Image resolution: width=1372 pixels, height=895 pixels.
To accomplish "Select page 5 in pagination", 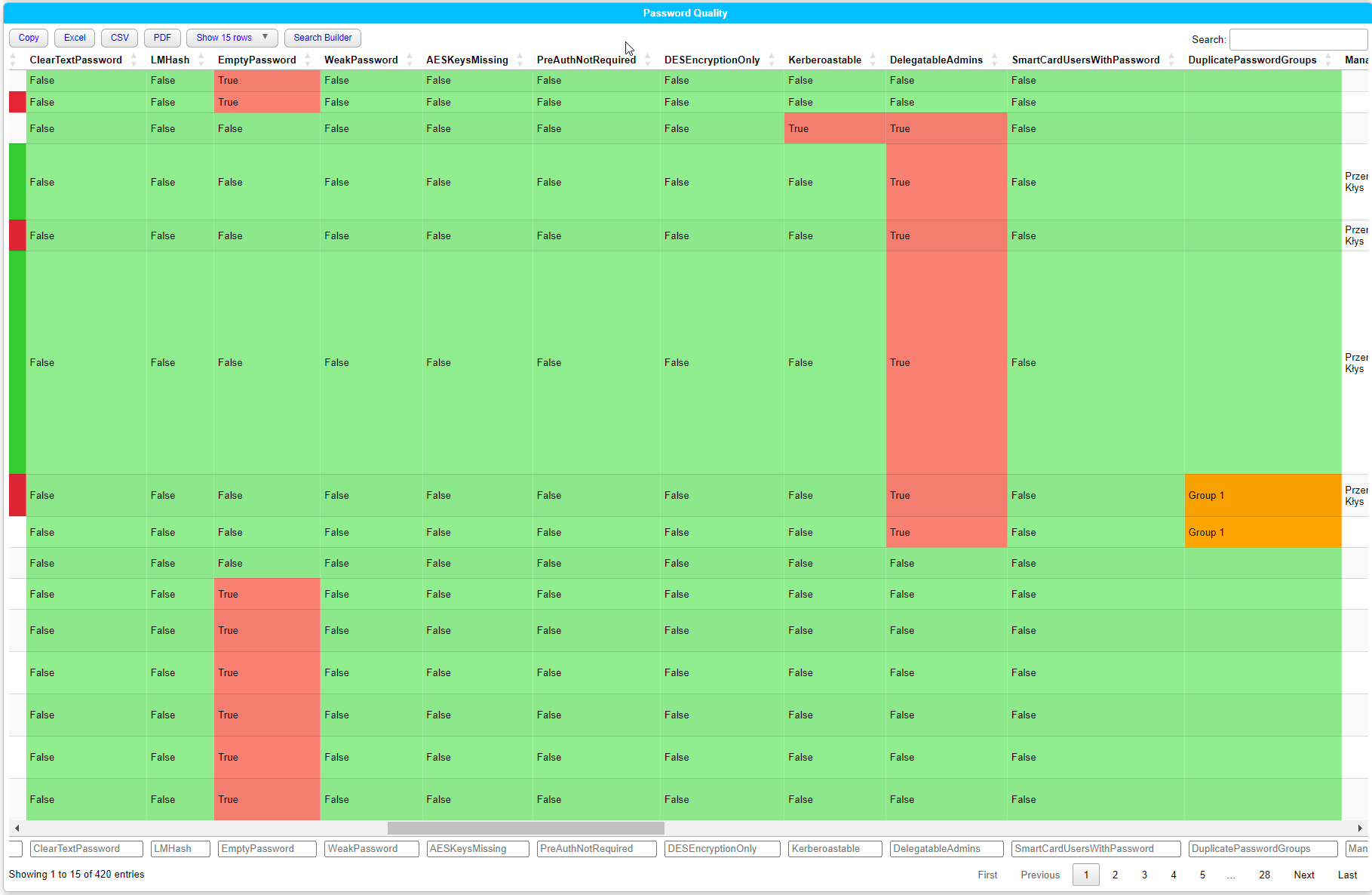I will pyautogui.click(x=1202, y=875).
